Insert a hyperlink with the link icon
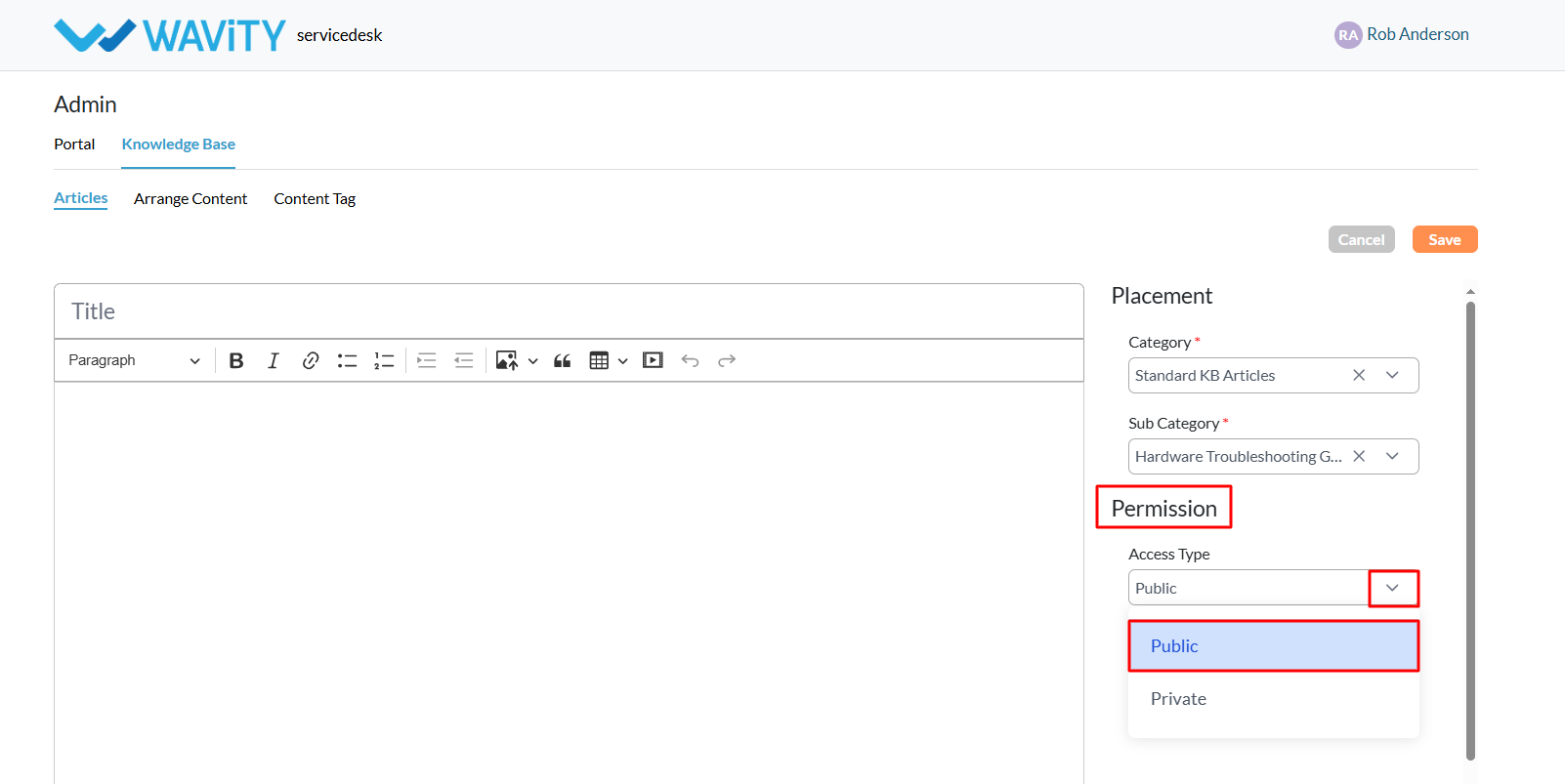The width and height of the screenshot is (1565, 784). (x=311, y=360)
